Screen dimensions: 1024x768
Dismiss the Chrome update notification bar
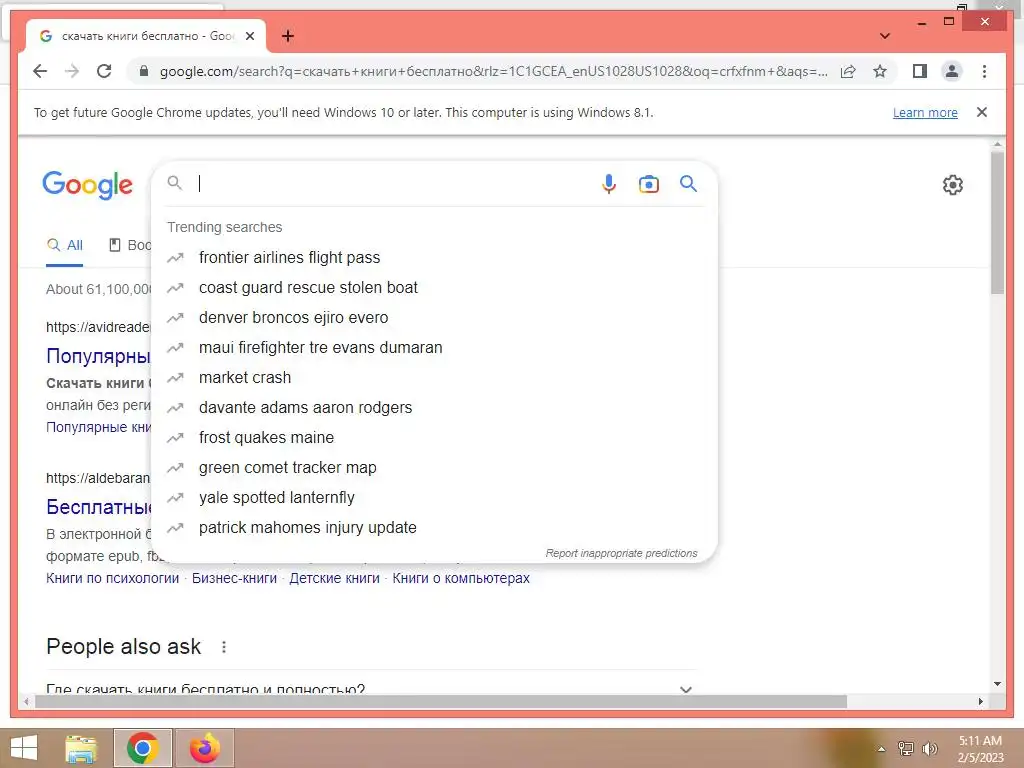(x=982, y=112)
